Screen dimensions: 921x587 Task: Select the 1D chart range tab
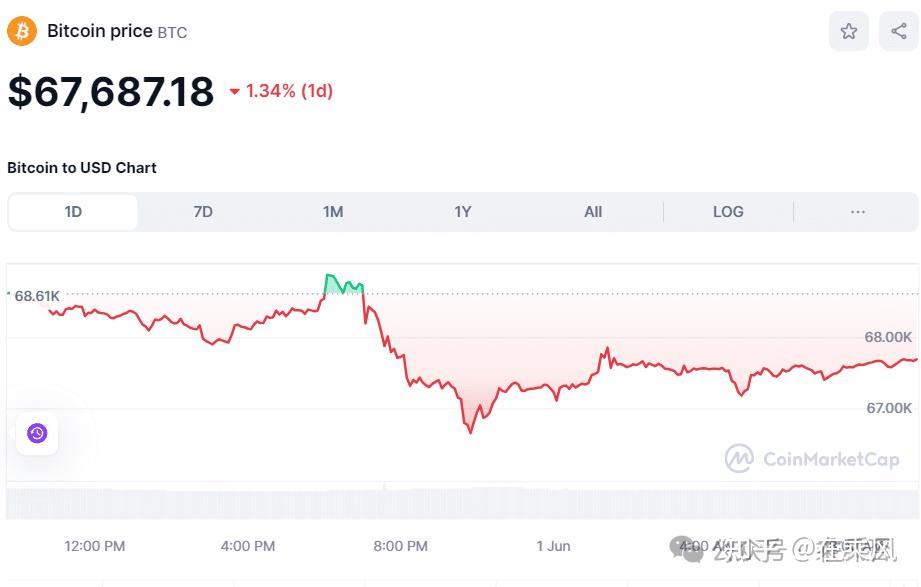73,212
